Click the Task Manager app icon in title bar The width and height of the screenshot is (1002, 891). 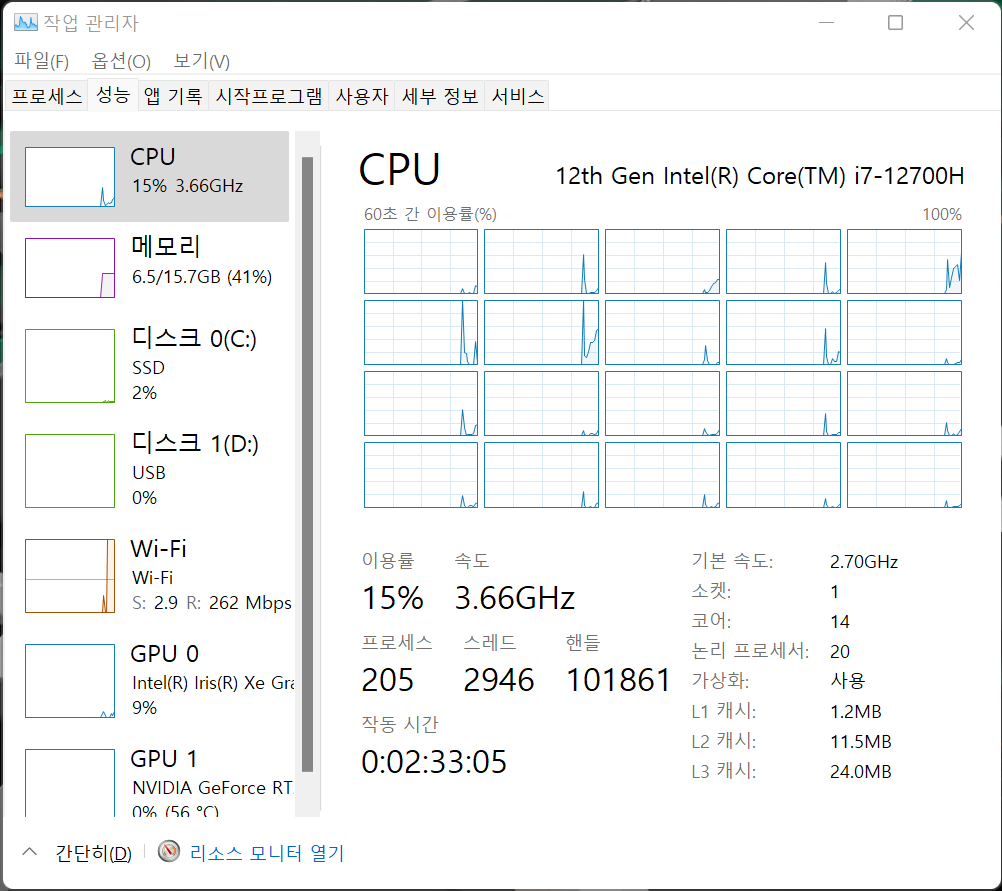pos(27,22)
